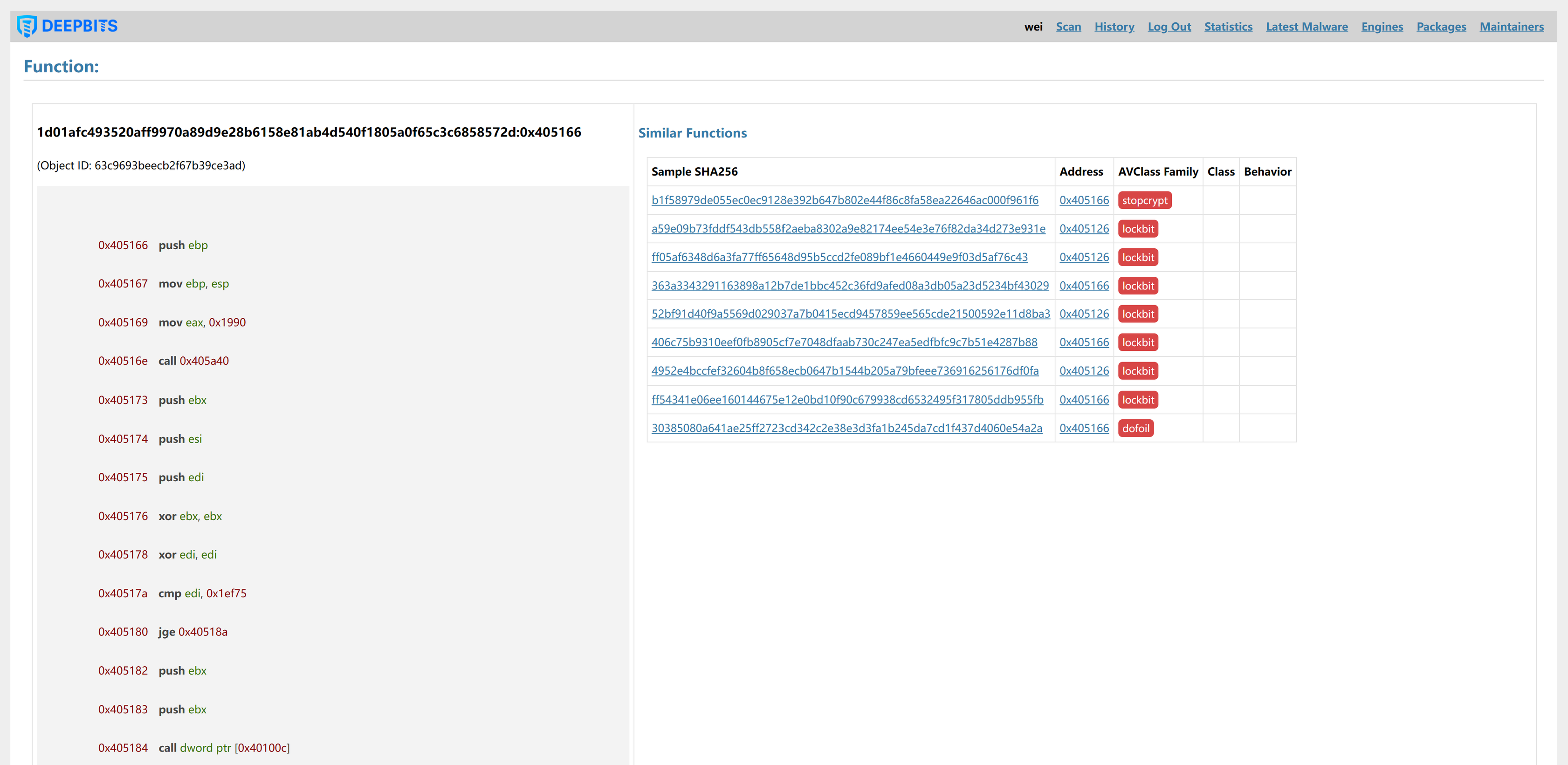This screenshot has width=1568, height=765.
Task: Click the Class column header
Action: point(1220,171)
